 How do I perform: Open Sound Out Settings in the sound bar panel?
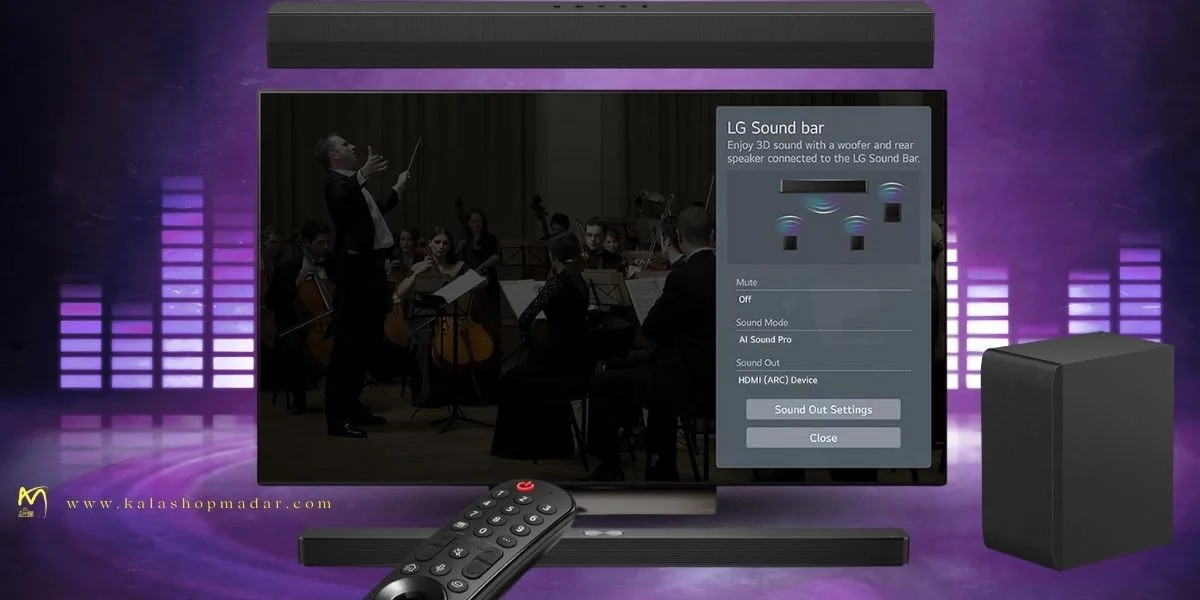pyautogui.click(x=823, y=410)
